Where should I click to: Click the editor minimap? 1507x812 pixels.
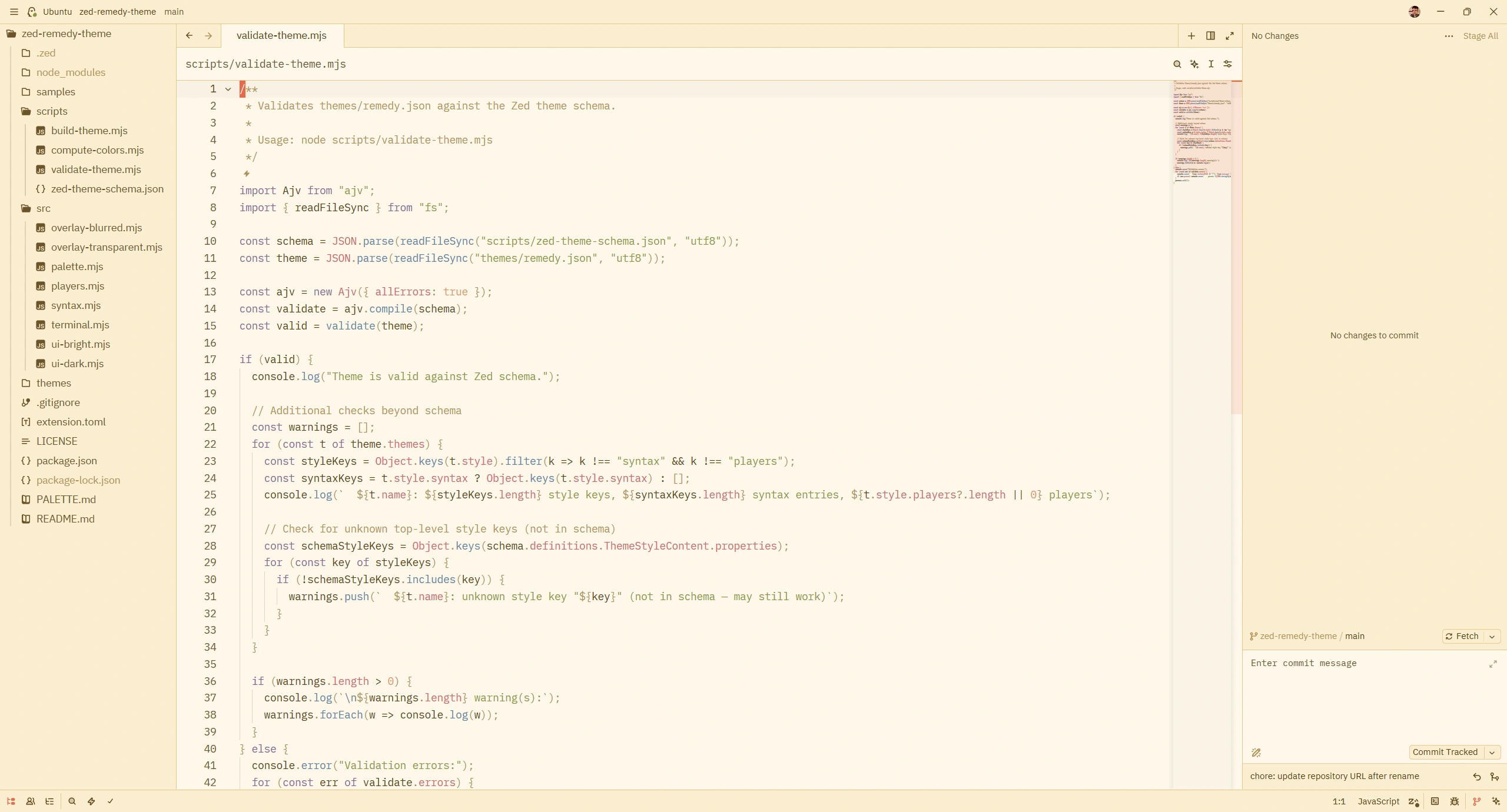pyautogui.click(x=1202, y=132)
